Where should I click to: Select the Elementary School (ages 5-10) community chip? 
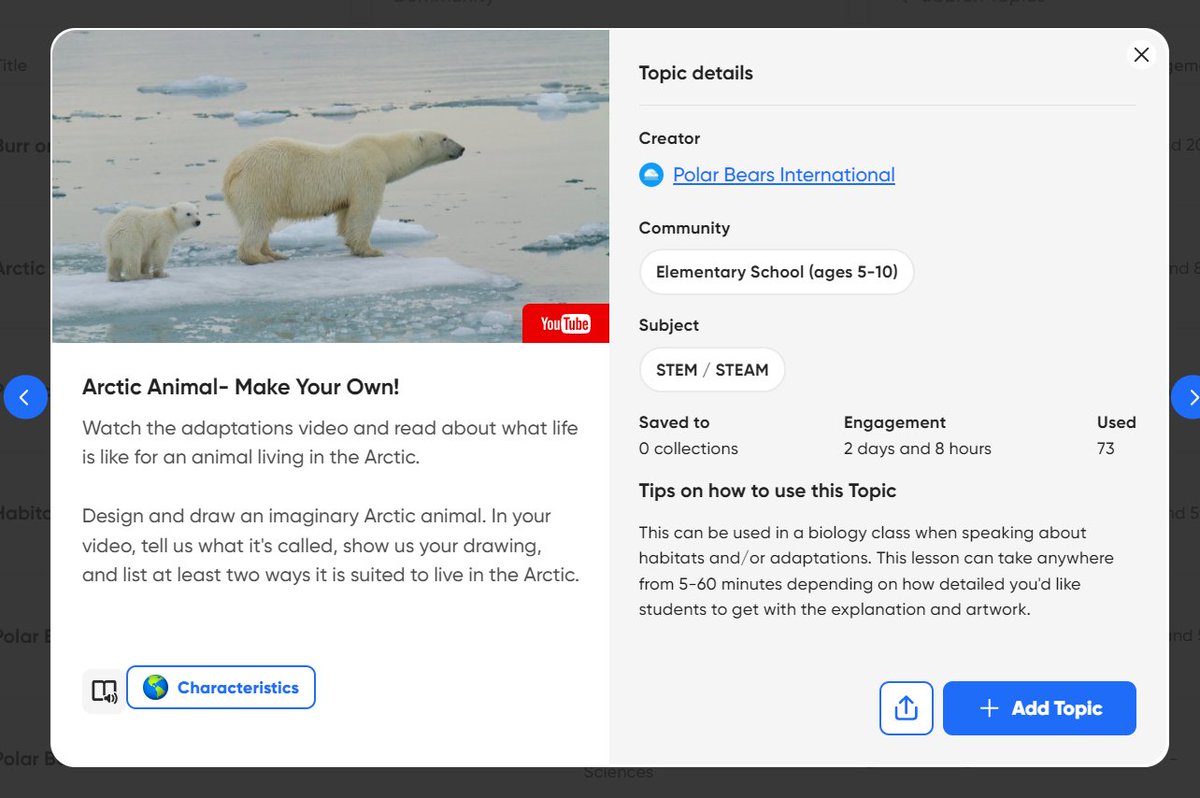coord(777,272)
